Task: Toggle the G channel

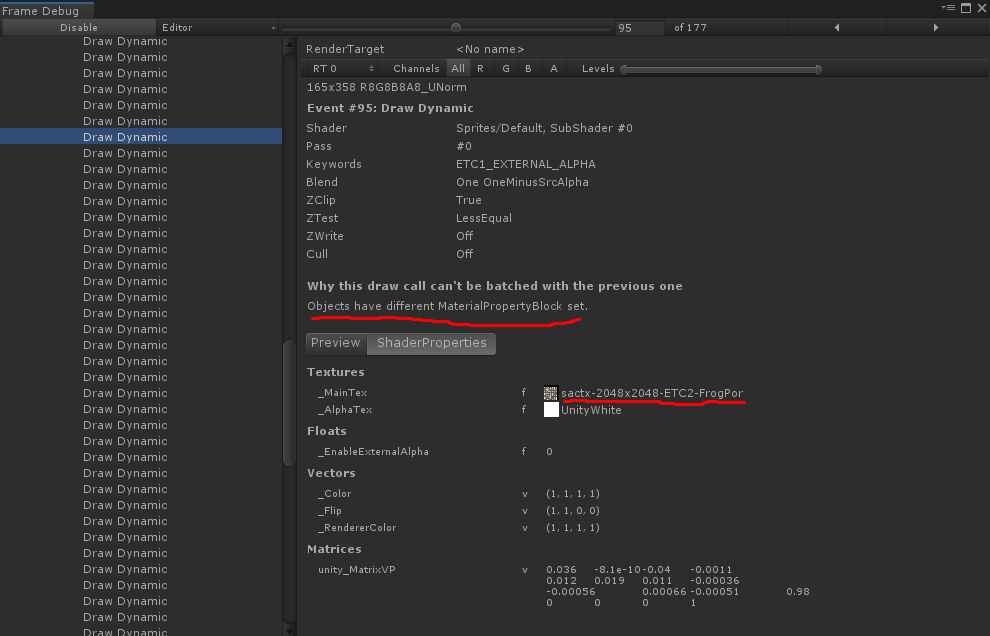Action: pos(505,68)
